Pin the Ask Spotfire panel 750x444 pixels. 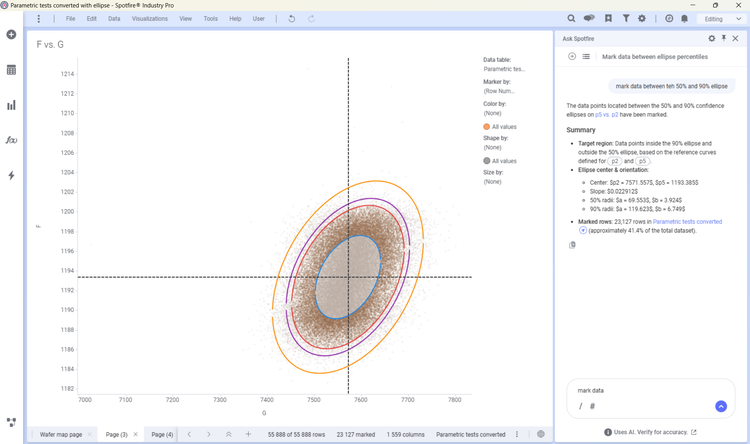tap(724, 38)
